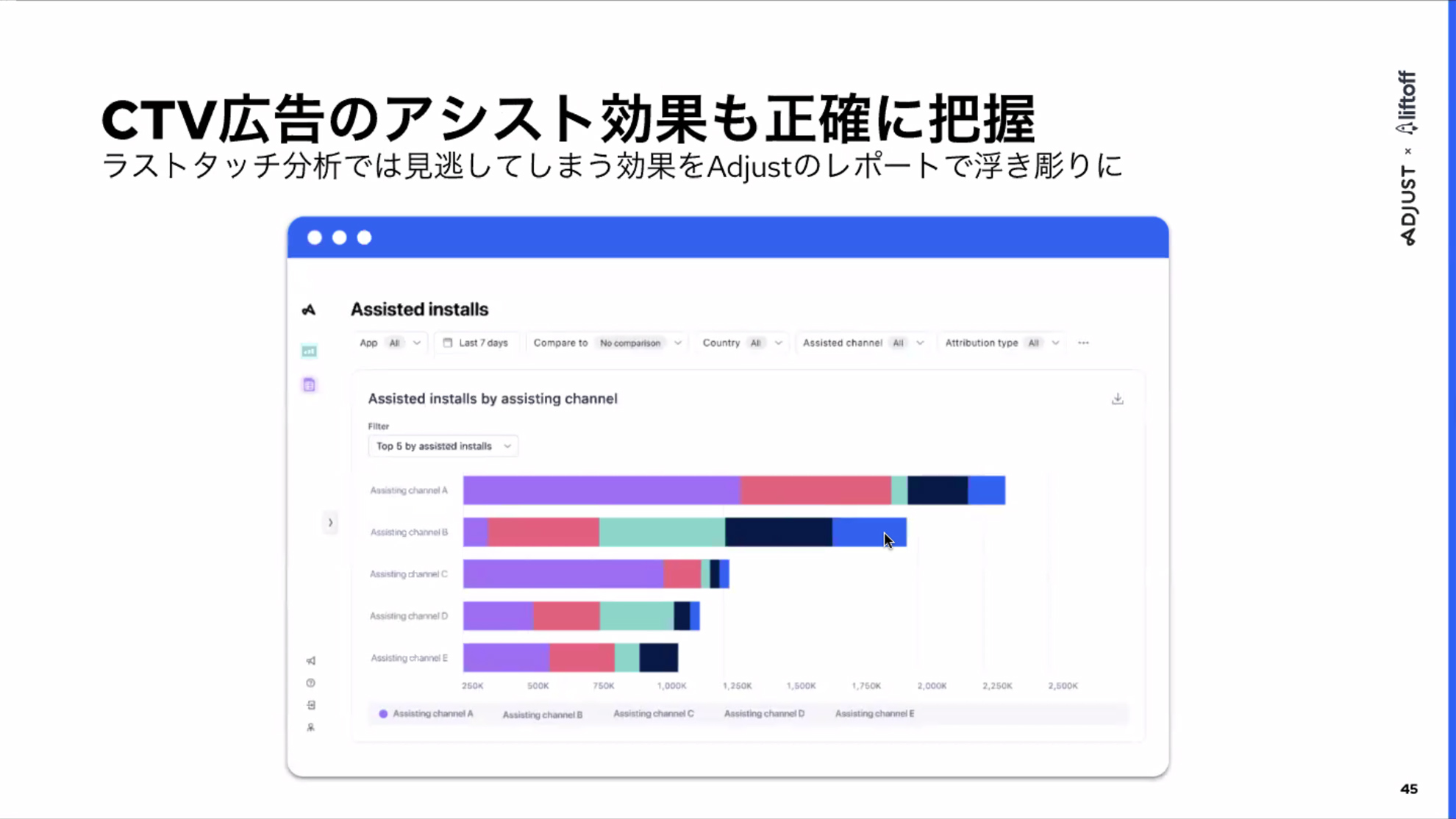The width and height of the screenshot is (1456, 819).
Task: Toggle Assisting channel E legend item
Action: pos(874,714)
